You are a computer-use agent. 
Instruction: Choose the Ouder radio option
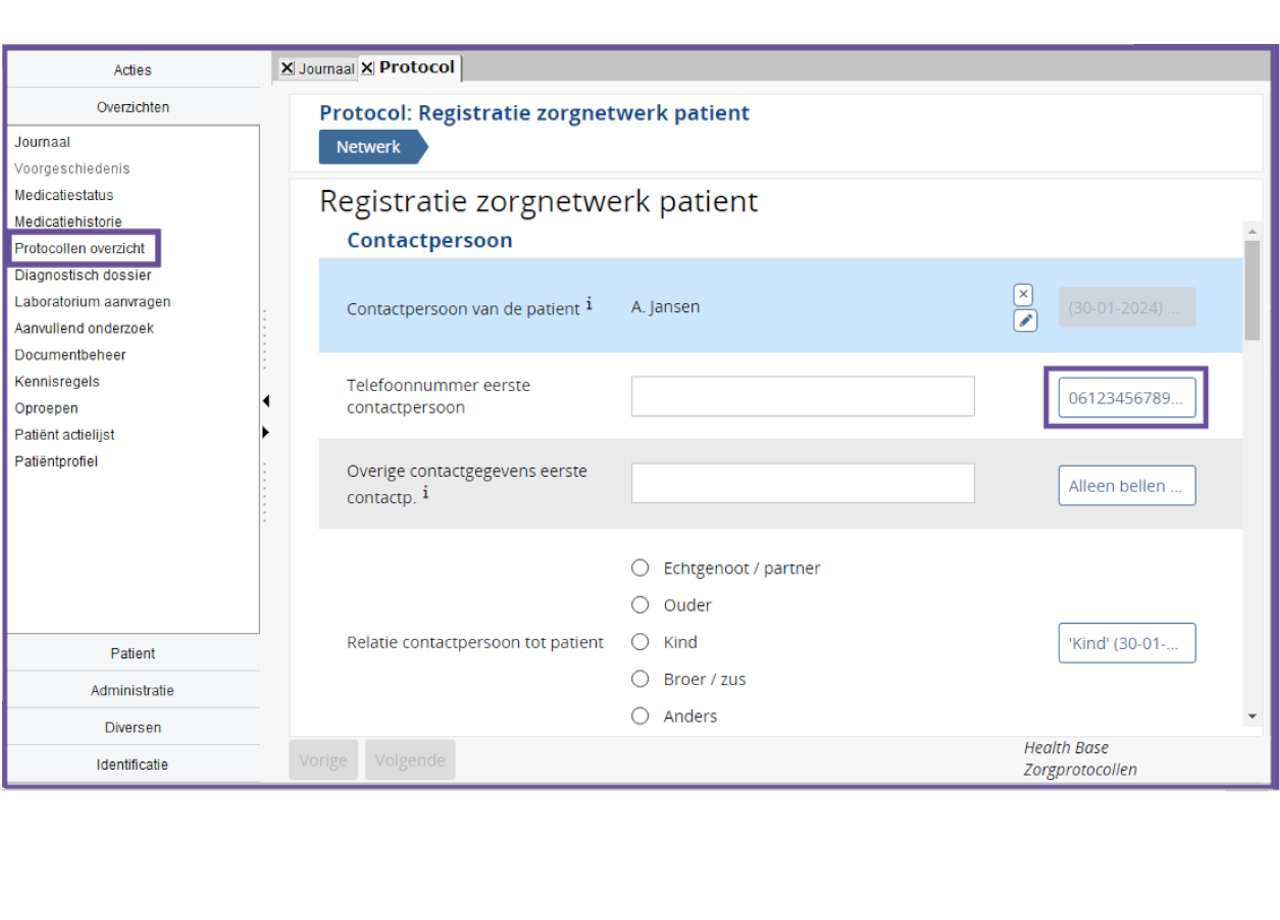click(640, 605)
